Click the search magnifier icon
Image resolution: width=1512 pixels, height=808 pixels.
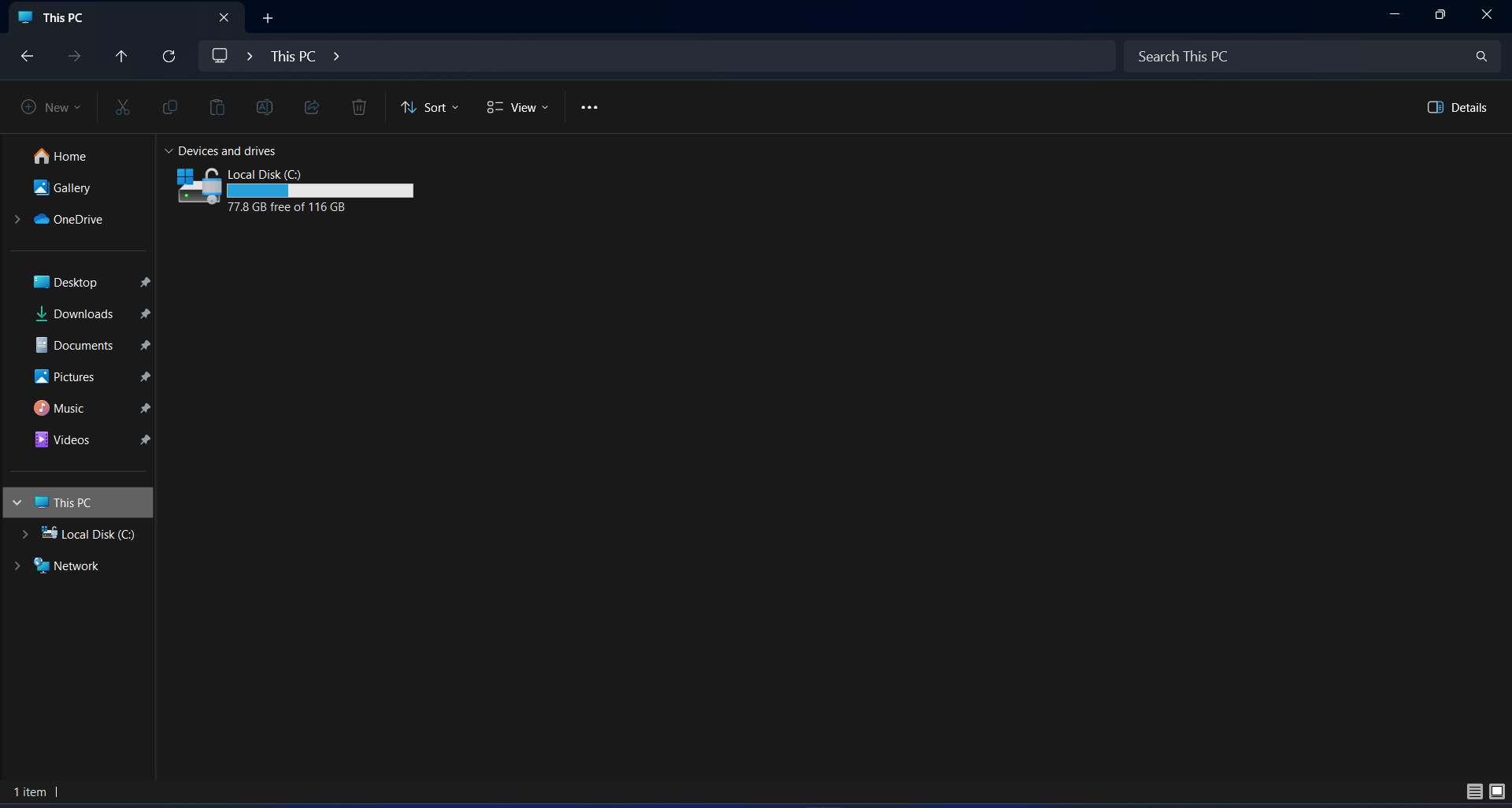point(1481,56)
